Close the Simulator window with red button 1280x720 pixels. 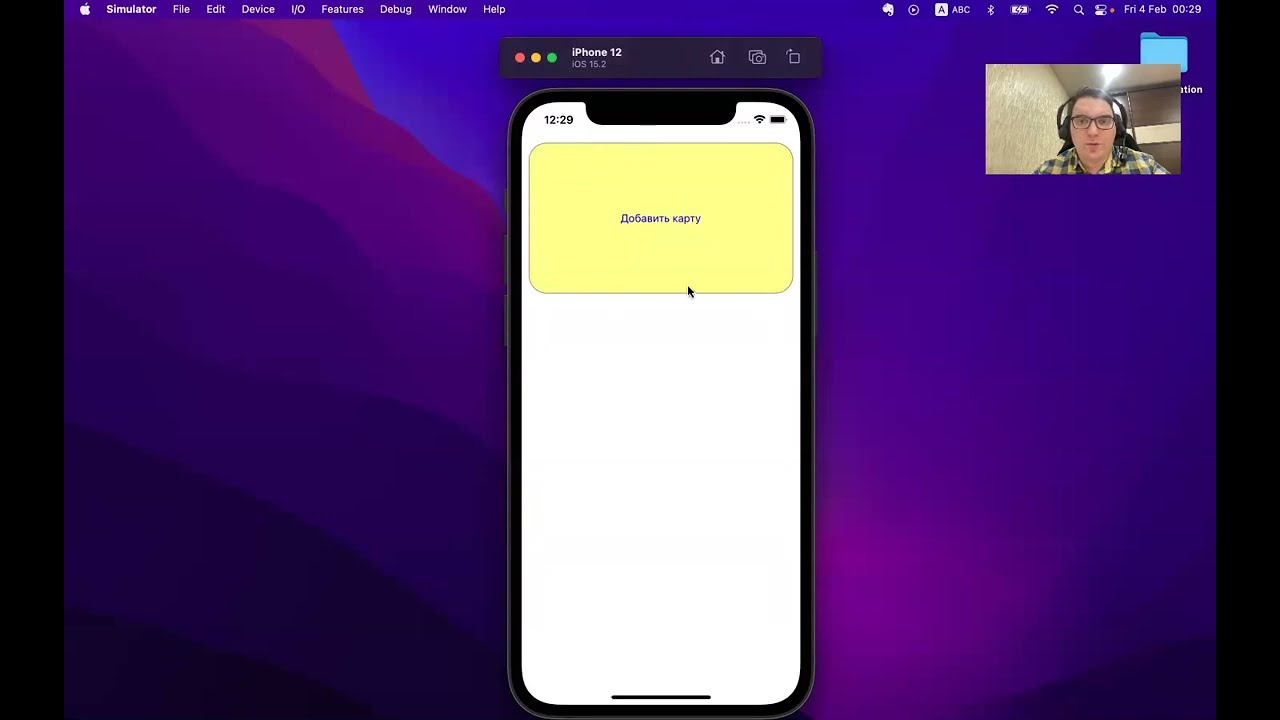[520, 58]
